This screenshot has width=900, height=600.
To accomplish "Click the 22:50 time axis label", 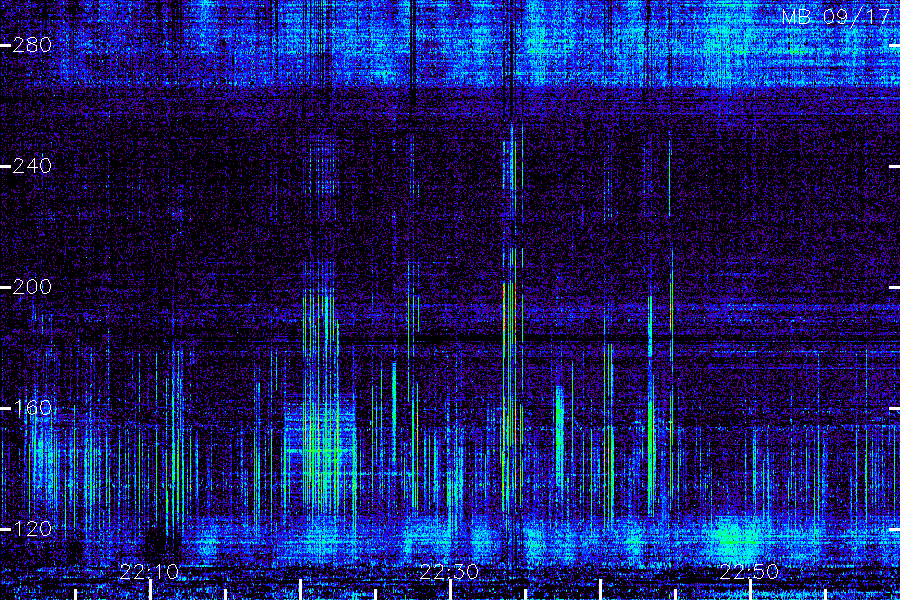I will point(749,572).
